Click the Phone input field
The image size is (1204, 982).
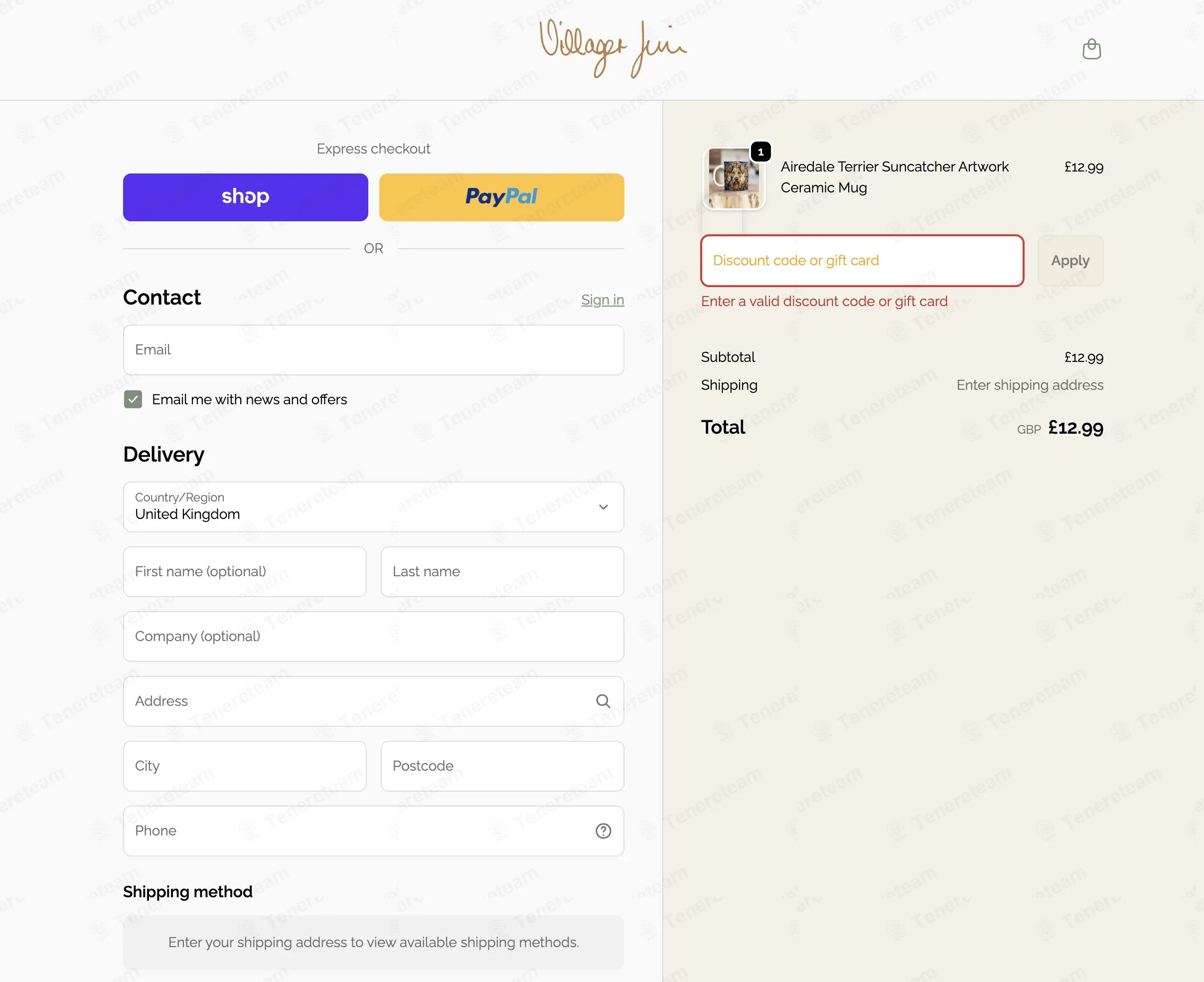pos(373,830)
